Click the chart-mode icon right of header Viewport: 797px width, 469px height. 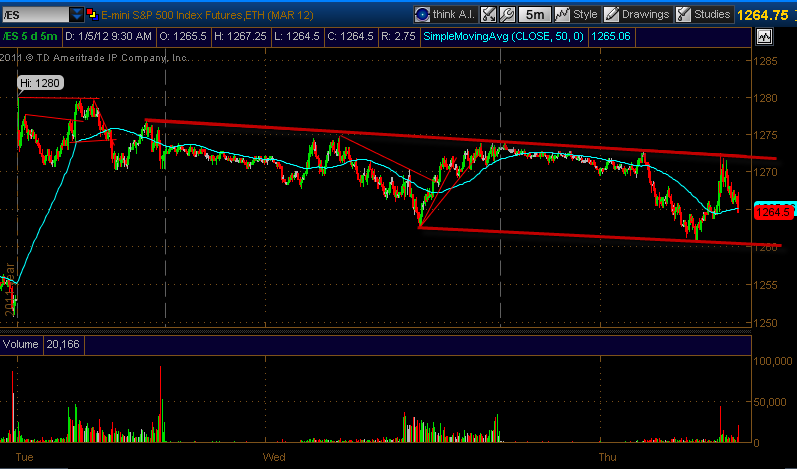[x=764, y=37]
